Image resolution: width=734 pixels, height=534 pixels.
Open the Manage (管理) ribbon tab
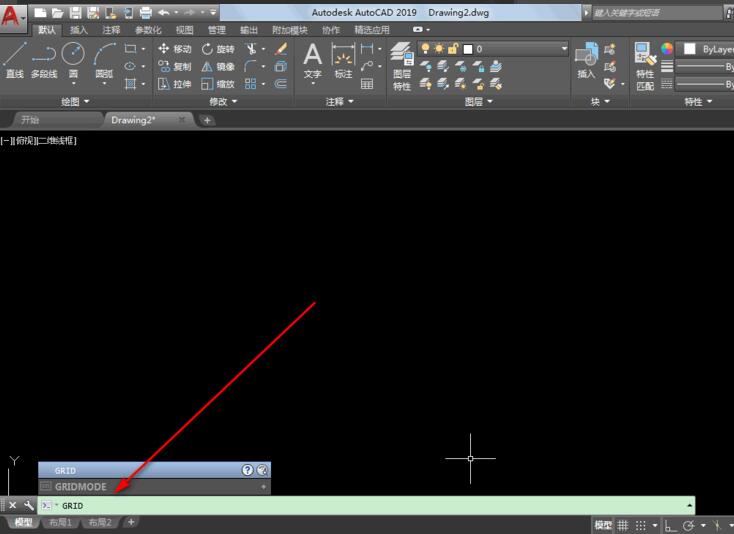tap(217, 30)
